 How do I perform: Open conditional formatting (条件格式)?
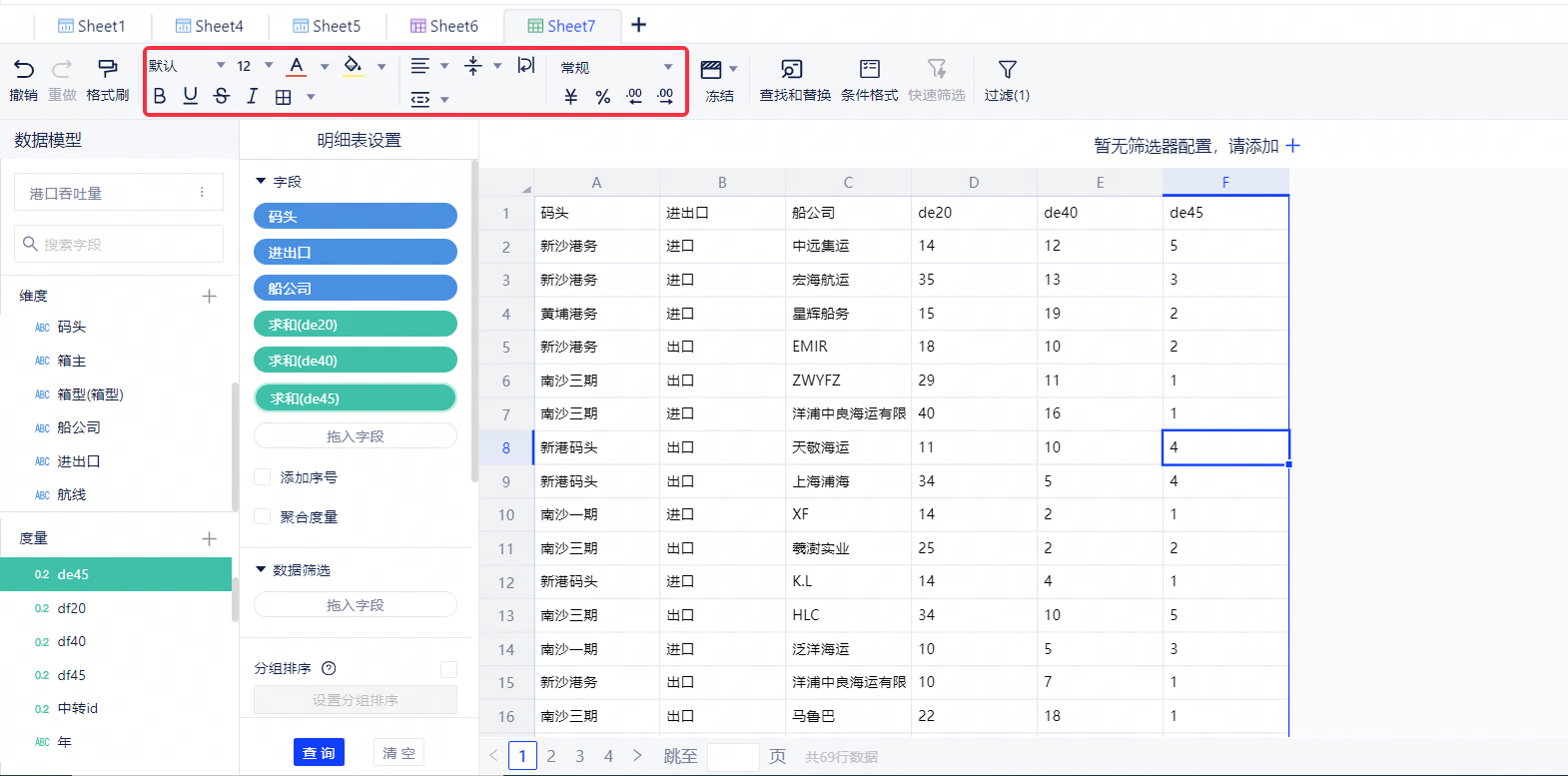(x=869, y=69)
